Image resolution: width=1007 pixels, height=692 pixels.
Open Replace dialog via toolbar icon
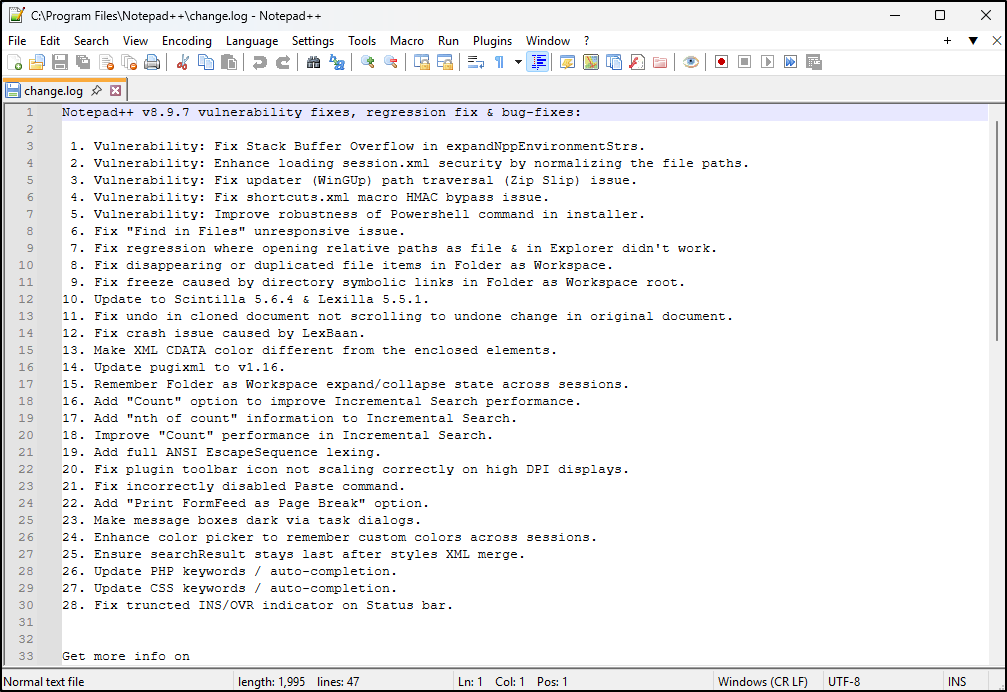click(x=337, y=62)
